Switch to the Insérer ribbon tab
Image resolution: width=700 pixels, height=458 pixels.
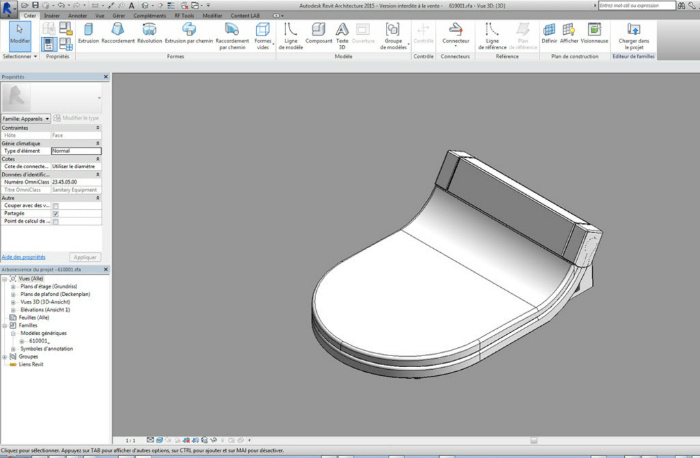tap(52, 16)
